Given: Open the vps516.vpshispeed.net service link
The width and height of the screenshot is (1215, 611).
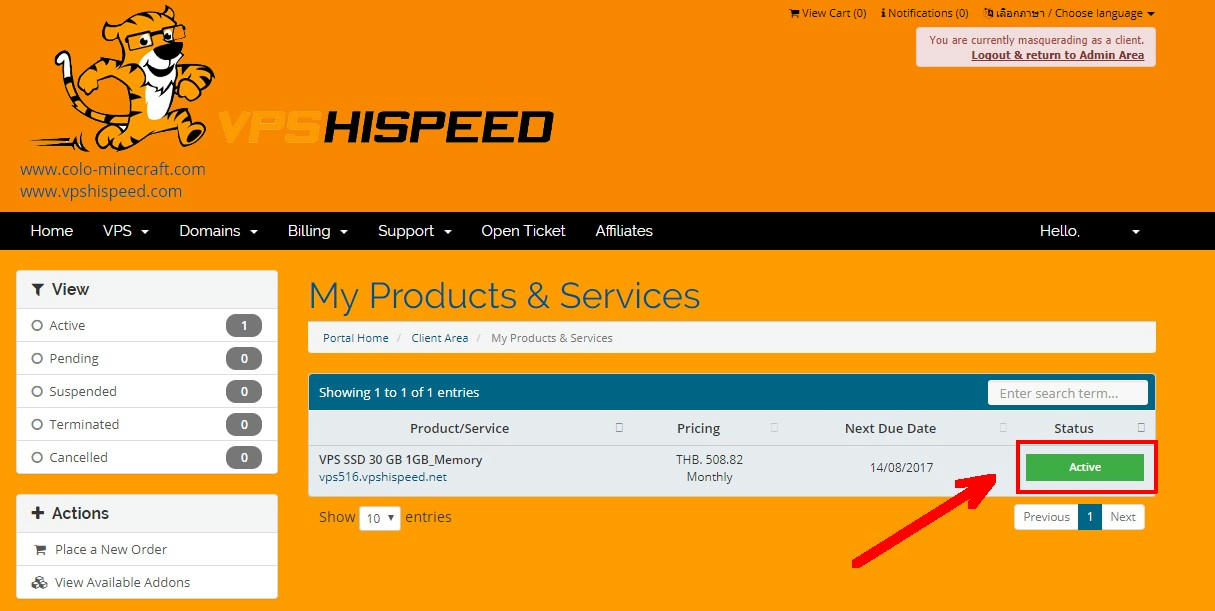Looking at the screenshot, I should point(383,477).
